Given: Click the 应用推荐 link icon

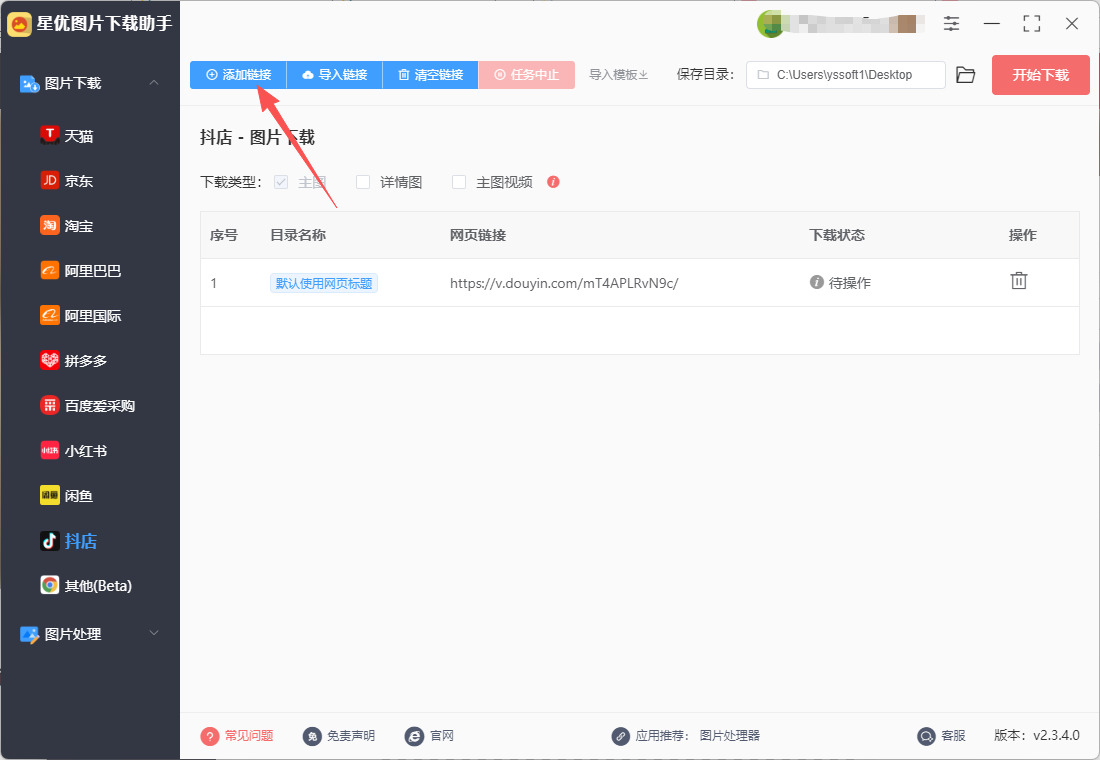Looking at the screenshot, I should tap(620, 735).
